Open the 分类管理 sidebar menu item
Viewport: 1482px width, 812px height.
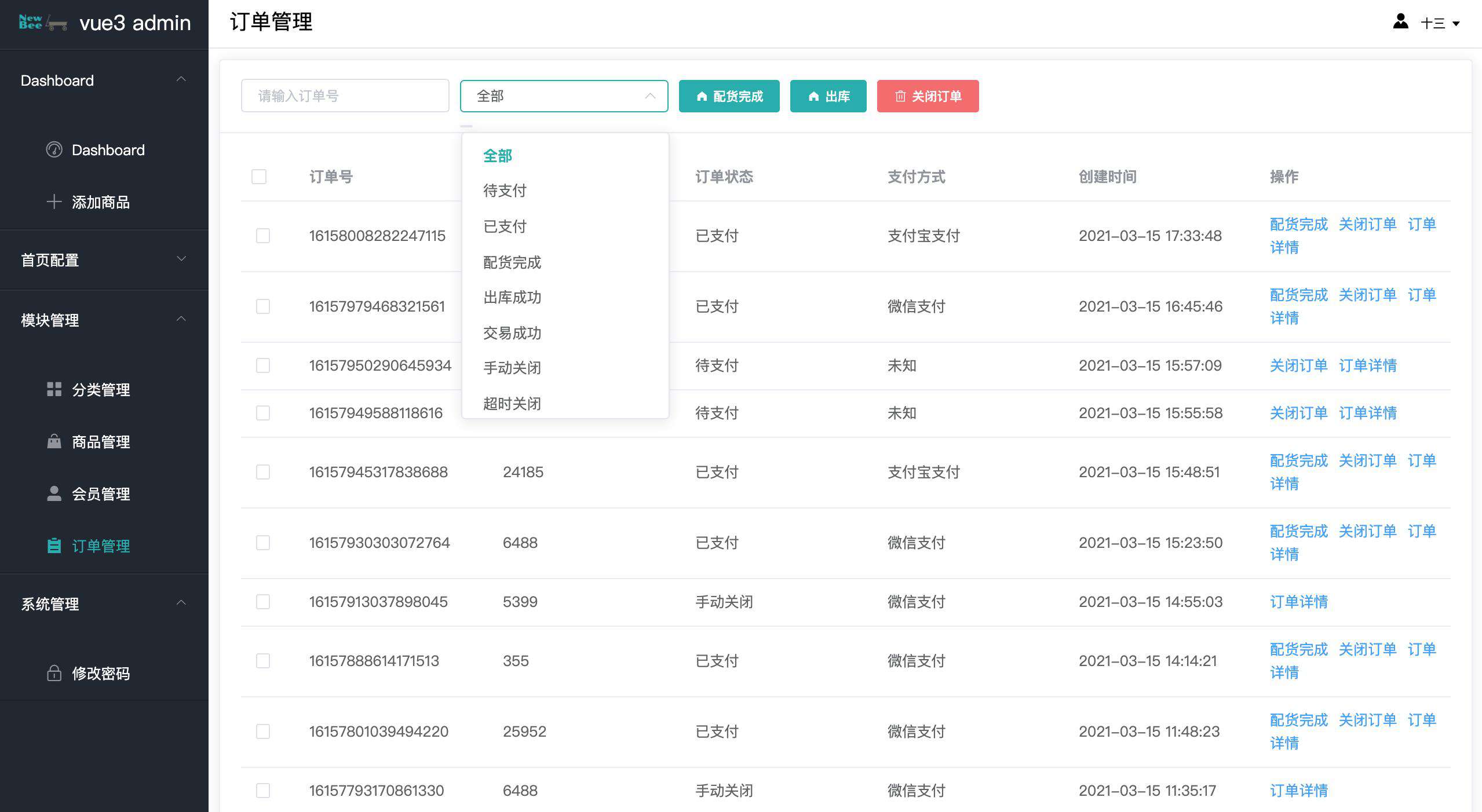tap(104, 389)
